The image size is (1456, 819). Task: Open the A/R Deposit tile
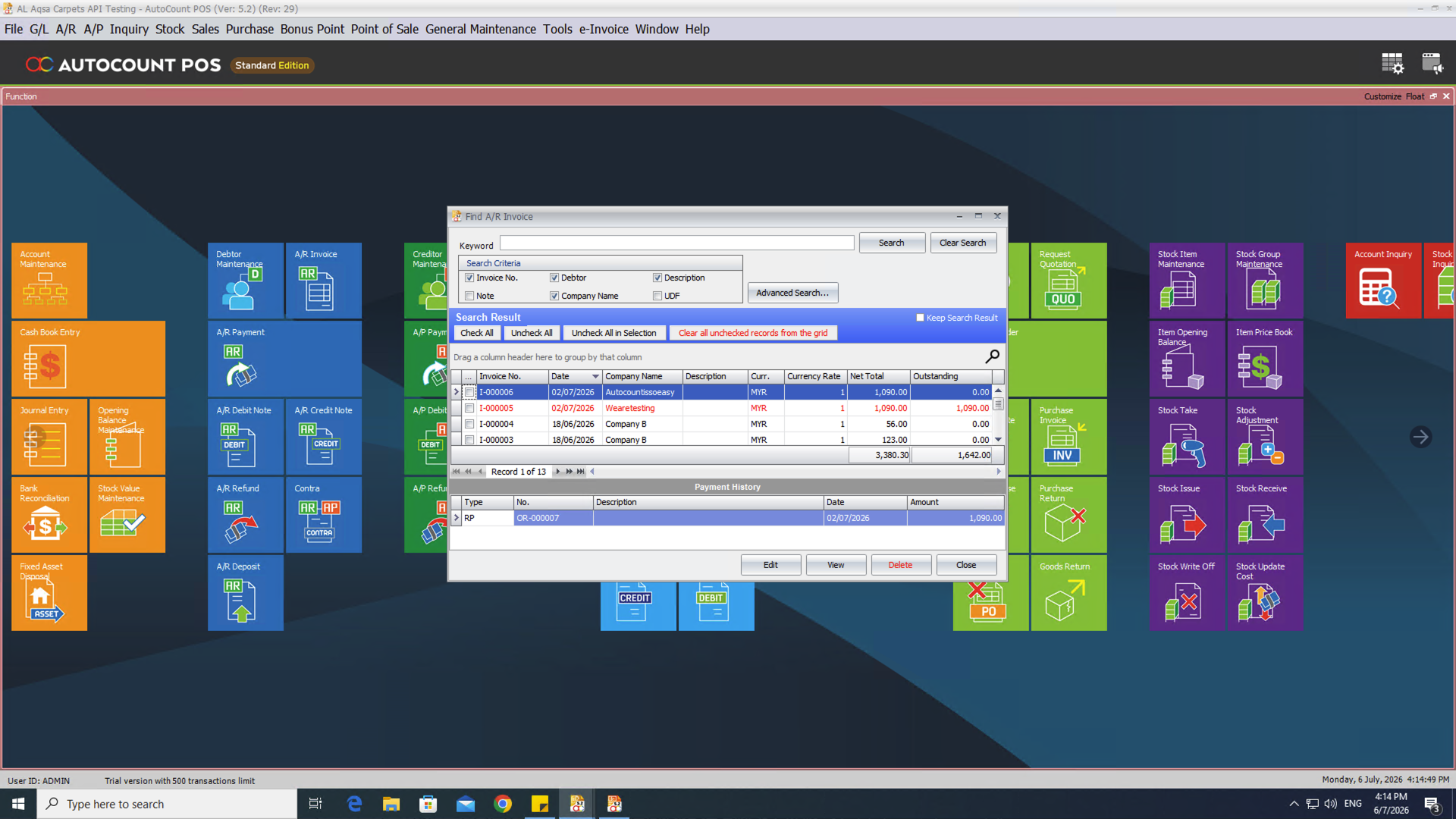tap(246, 593)
